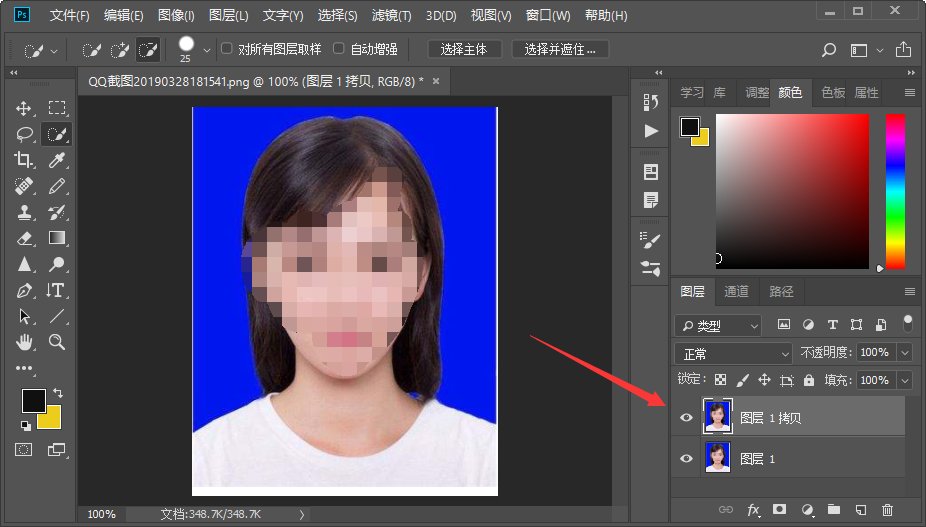
Task: Open the Search icon in options bar
Action: click(829, 50)
